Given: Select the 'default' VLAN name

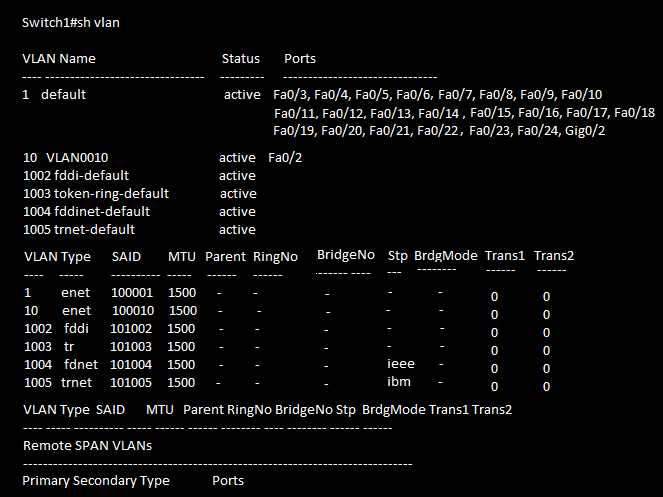Looking at the screenshot, I should click(63, 95).
